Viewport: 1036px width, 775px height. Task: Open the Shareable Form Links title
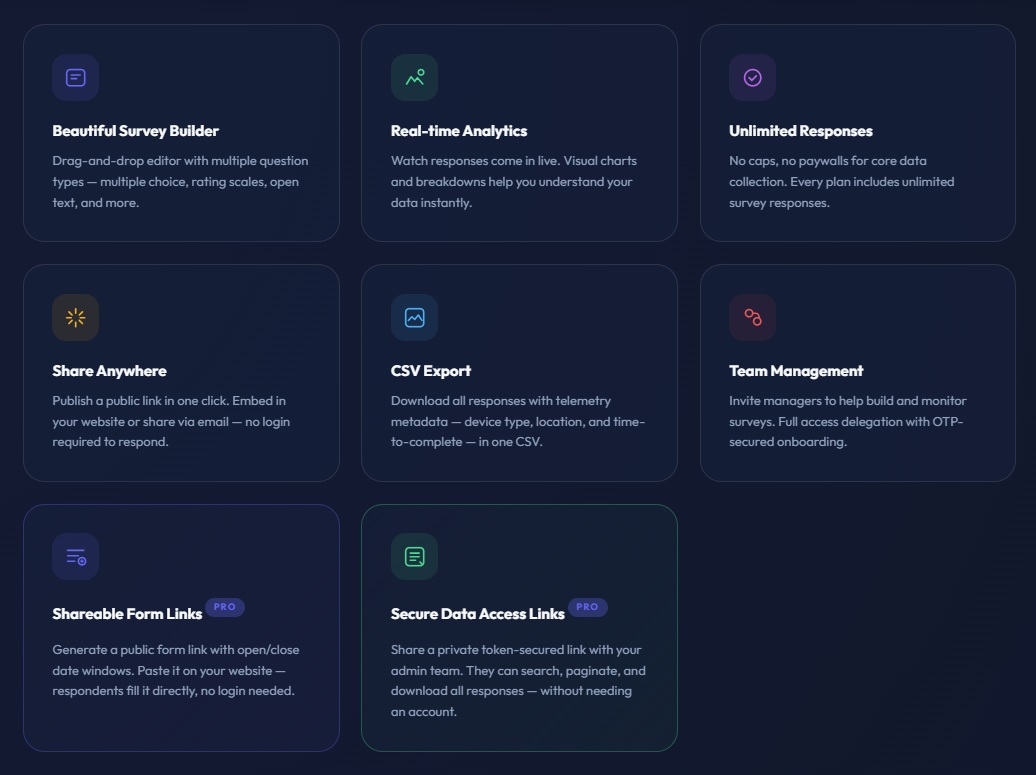point(128,614)
